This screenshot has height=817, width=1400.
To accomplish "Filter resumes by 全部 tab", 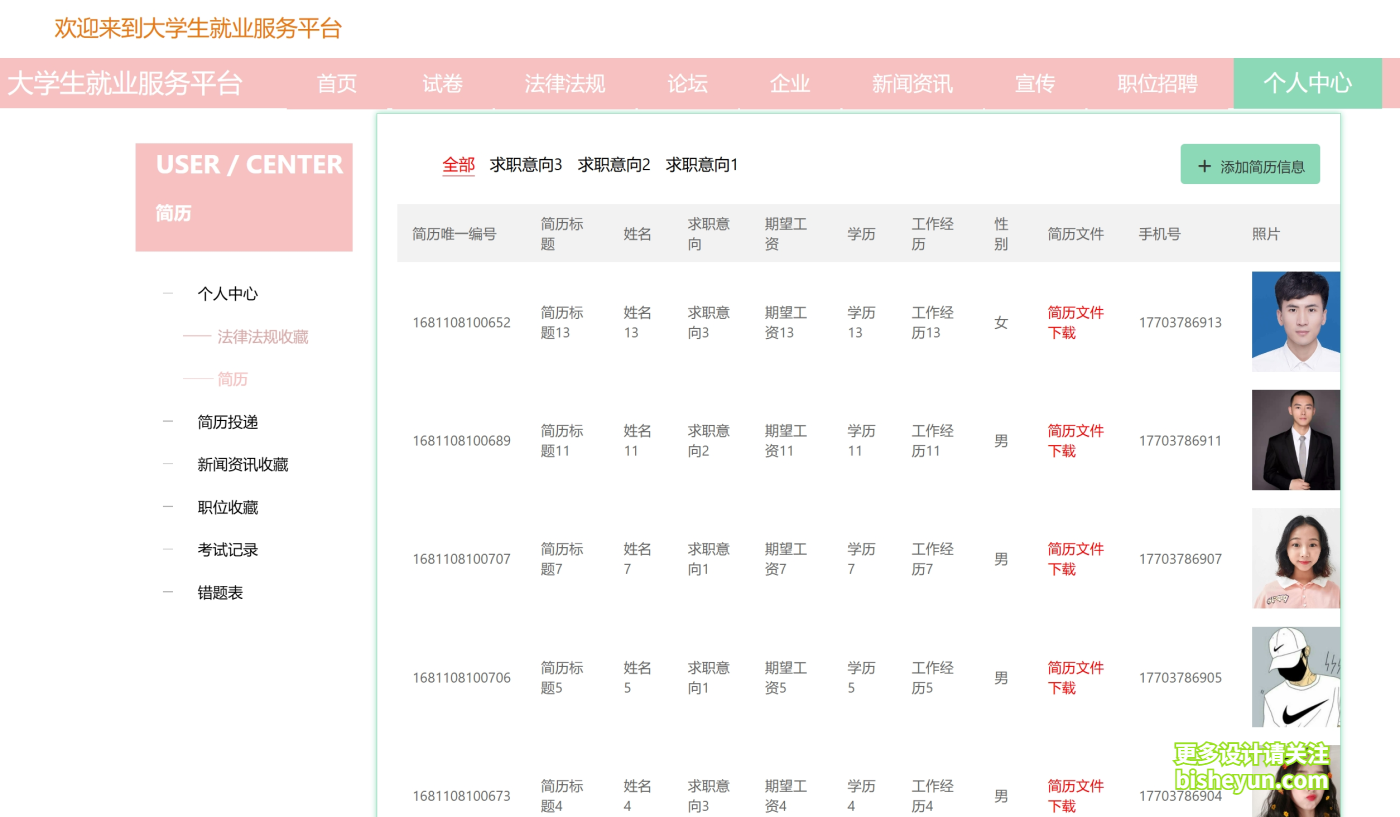I will pyautogui.click(x=458, y=165).
